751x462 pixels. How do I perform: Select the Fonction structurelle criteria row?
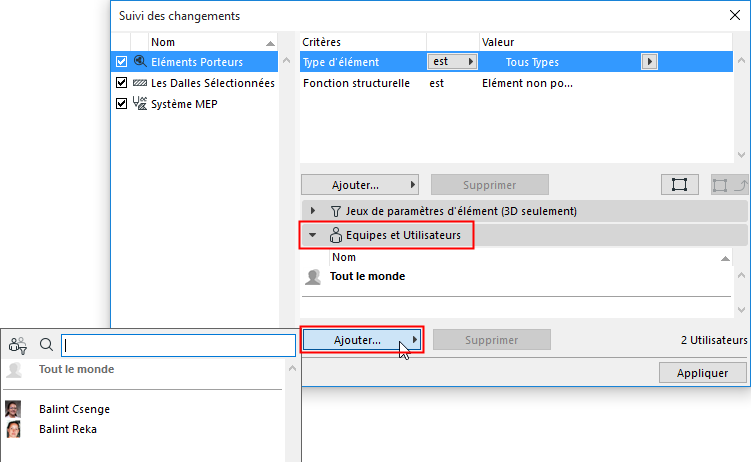coord(357,83)
